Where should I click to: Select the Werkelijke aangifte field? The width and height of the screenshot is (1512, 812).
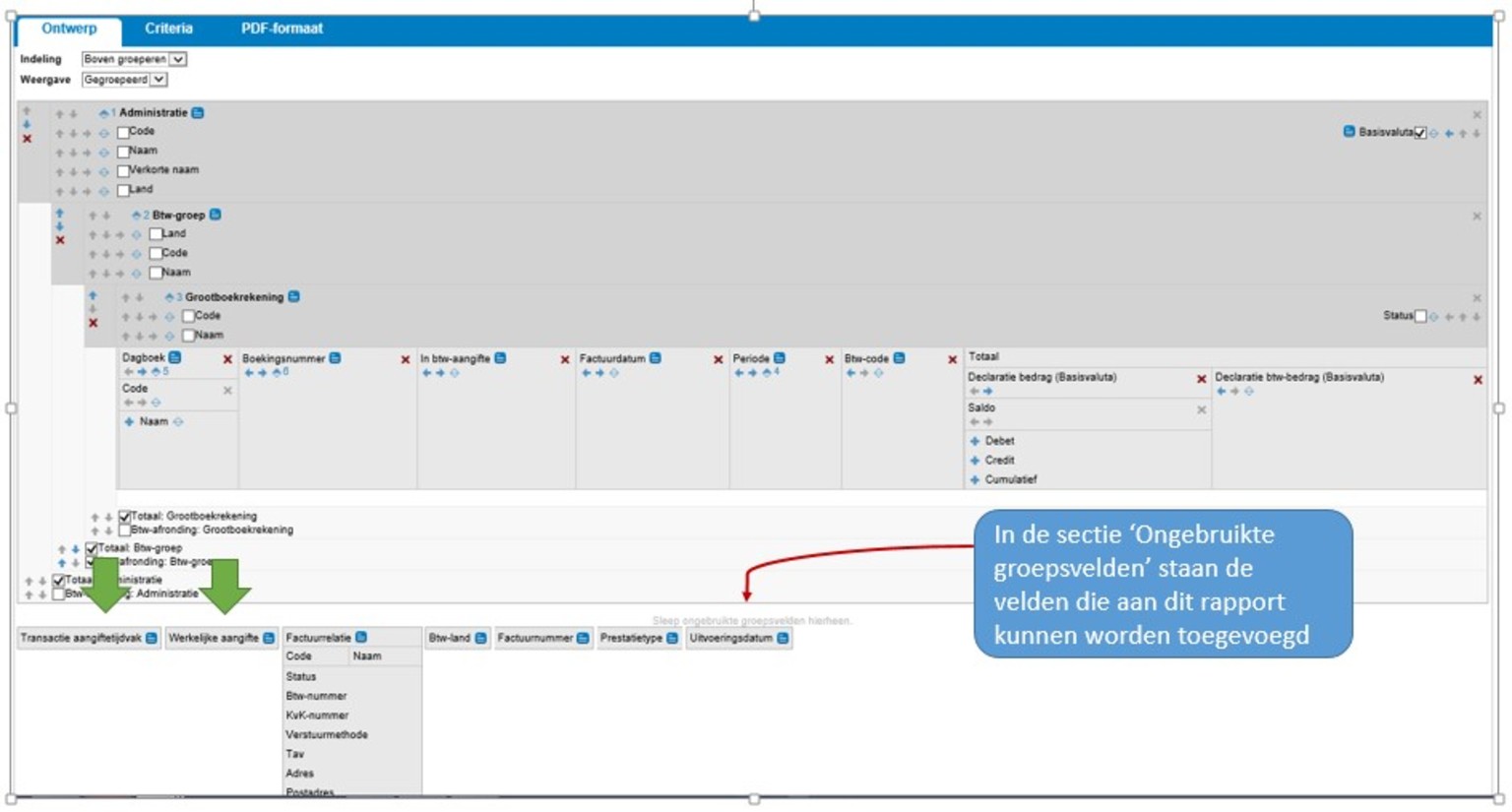click(214, 639)
